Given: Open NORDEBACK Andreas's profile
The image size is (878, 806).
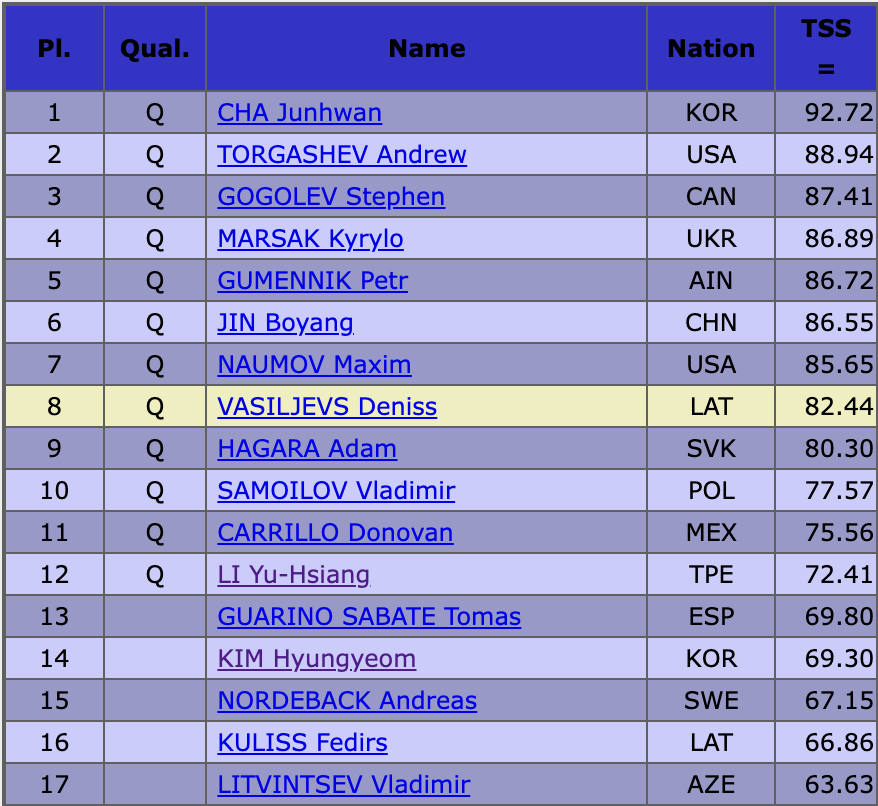Looking at the screenshot, I should coord(347,701).
